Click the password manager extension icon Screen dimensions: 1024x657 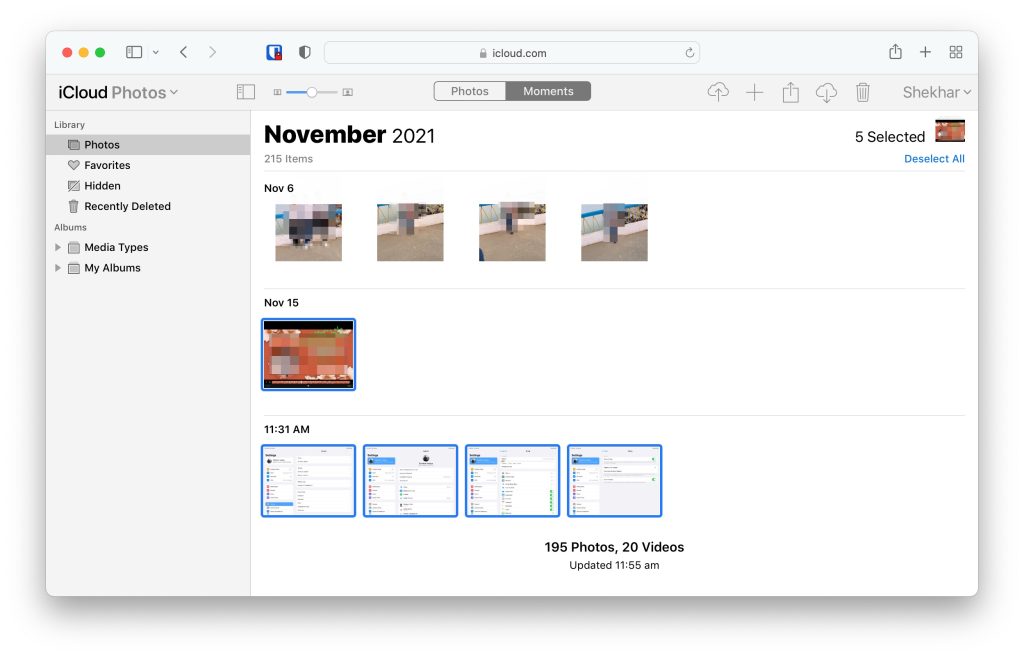[274, 52]
